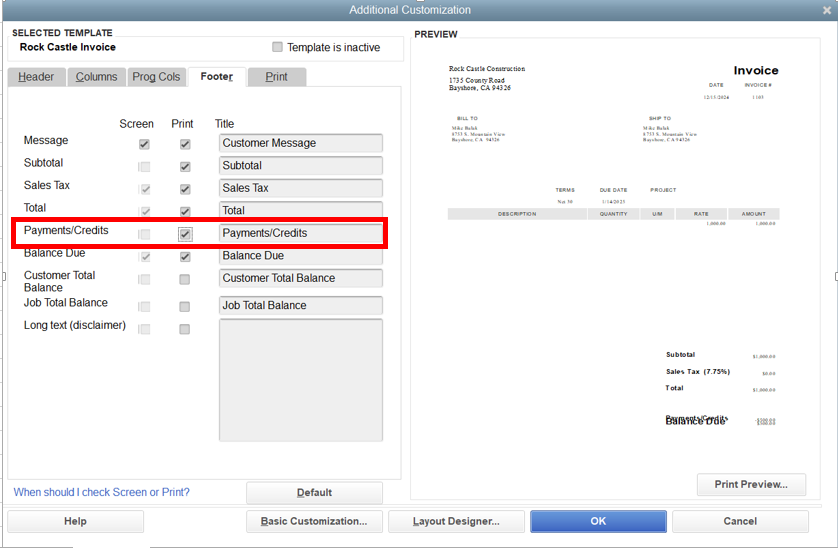Viewport: 838px width, 548px height.
Task: Edit the Customer Total Balance title field
Action: point(300,278)
